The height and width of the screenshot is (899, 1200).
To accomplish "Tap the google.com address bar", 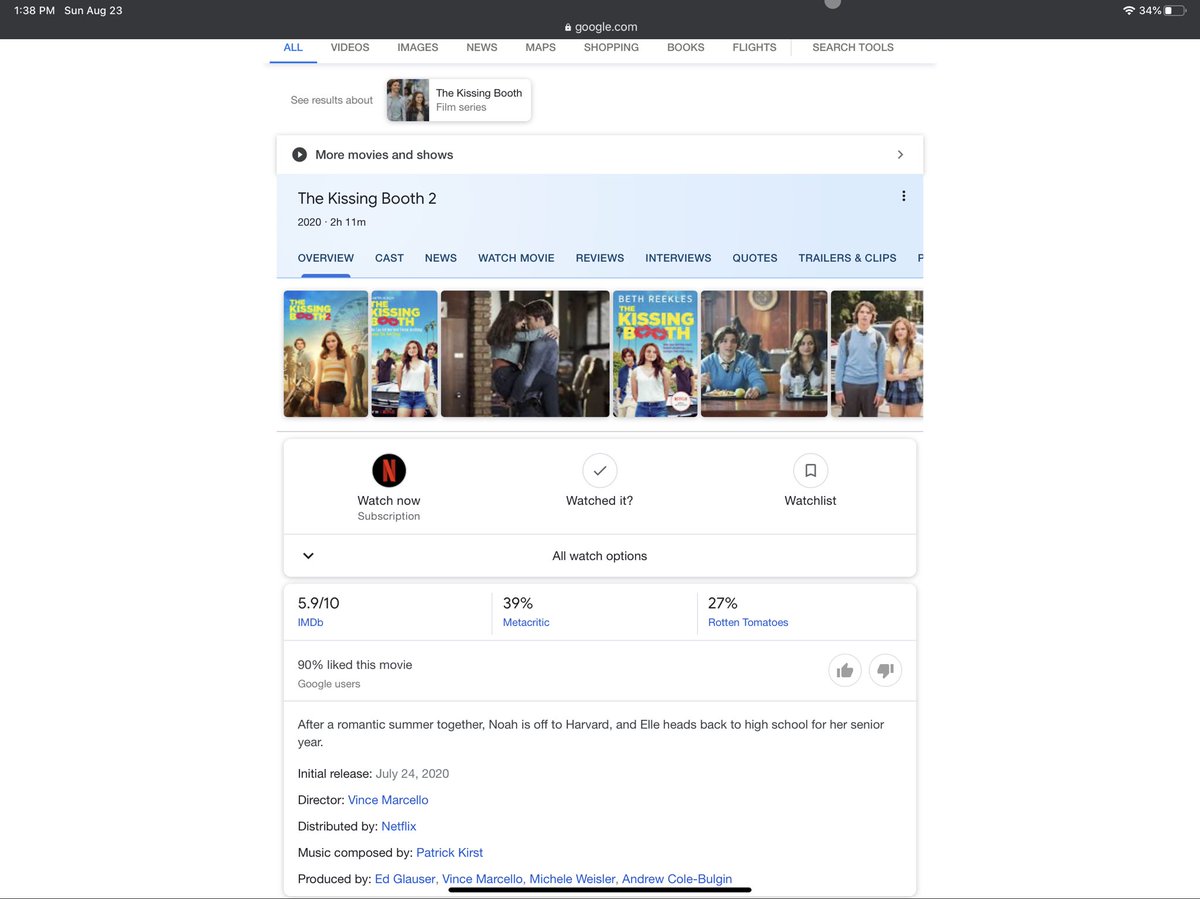I will pos(600,28).
